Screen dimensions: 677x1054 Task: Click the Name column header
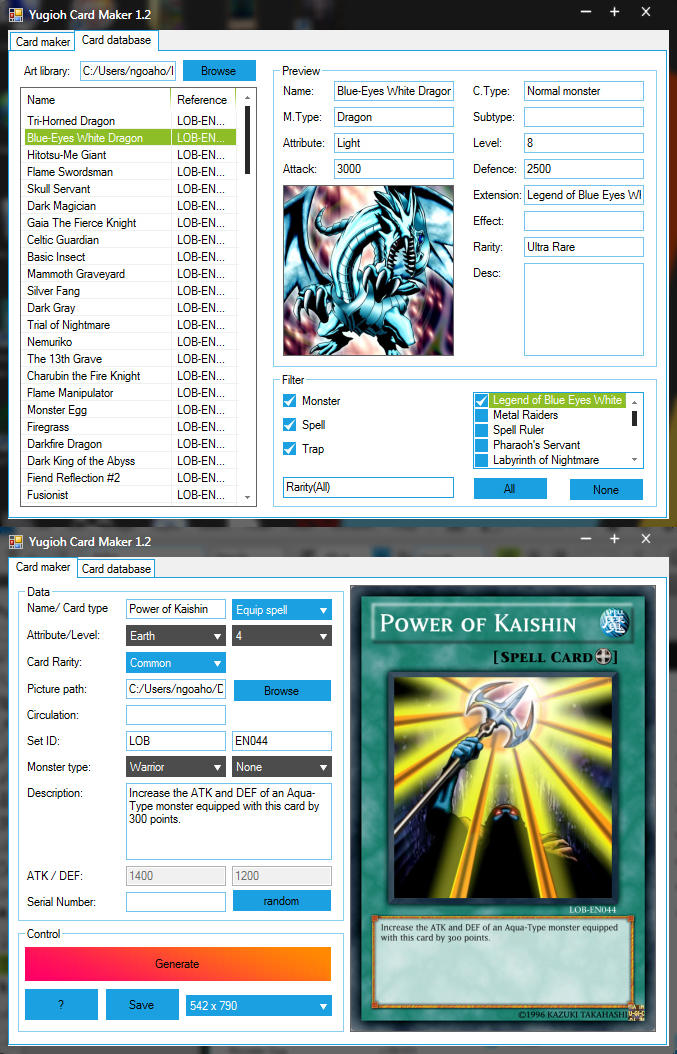coord(96,99)
